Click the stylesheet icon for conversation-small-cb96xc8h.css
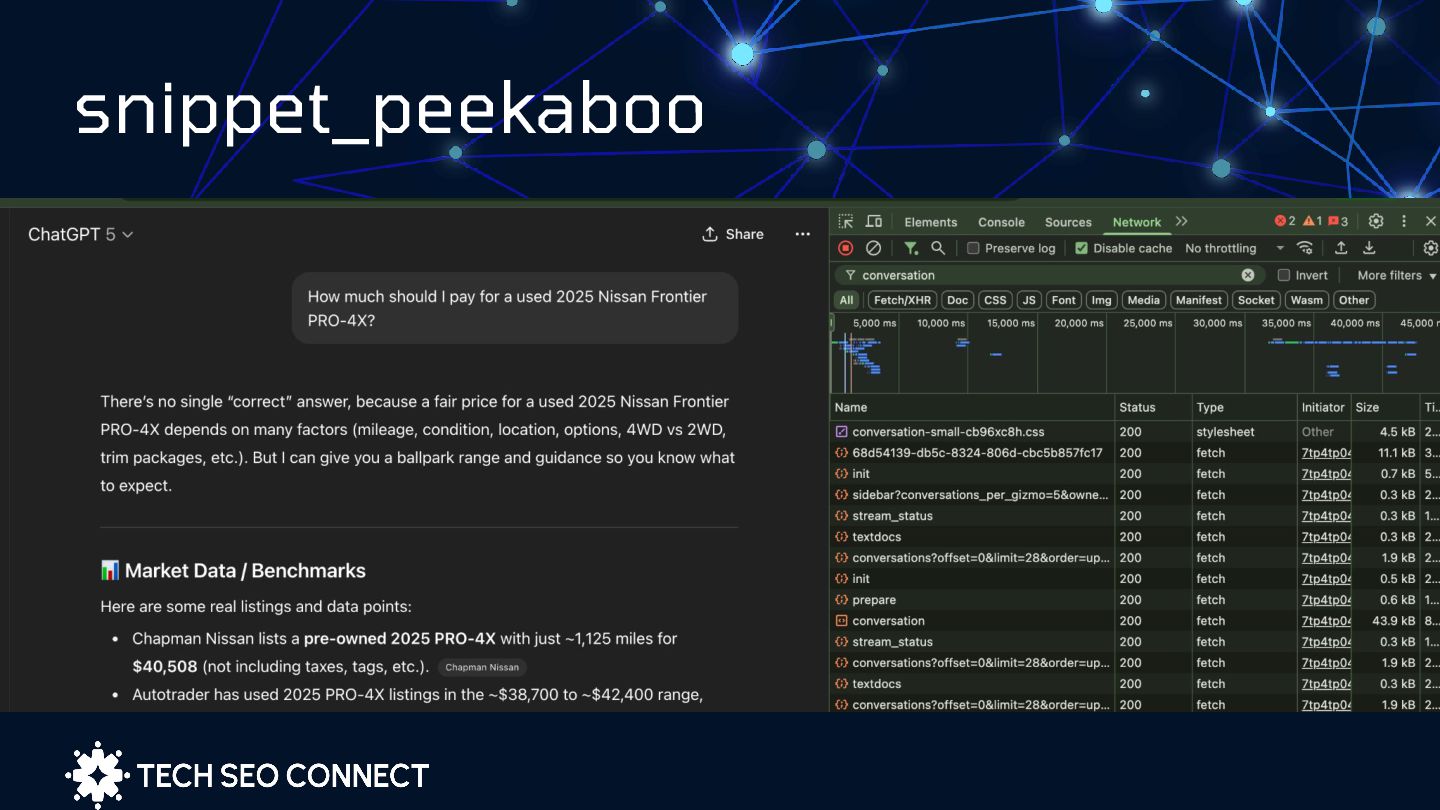Image resolution: width=1440 pixels, height=810 pixels. click(x=841, y=432)
